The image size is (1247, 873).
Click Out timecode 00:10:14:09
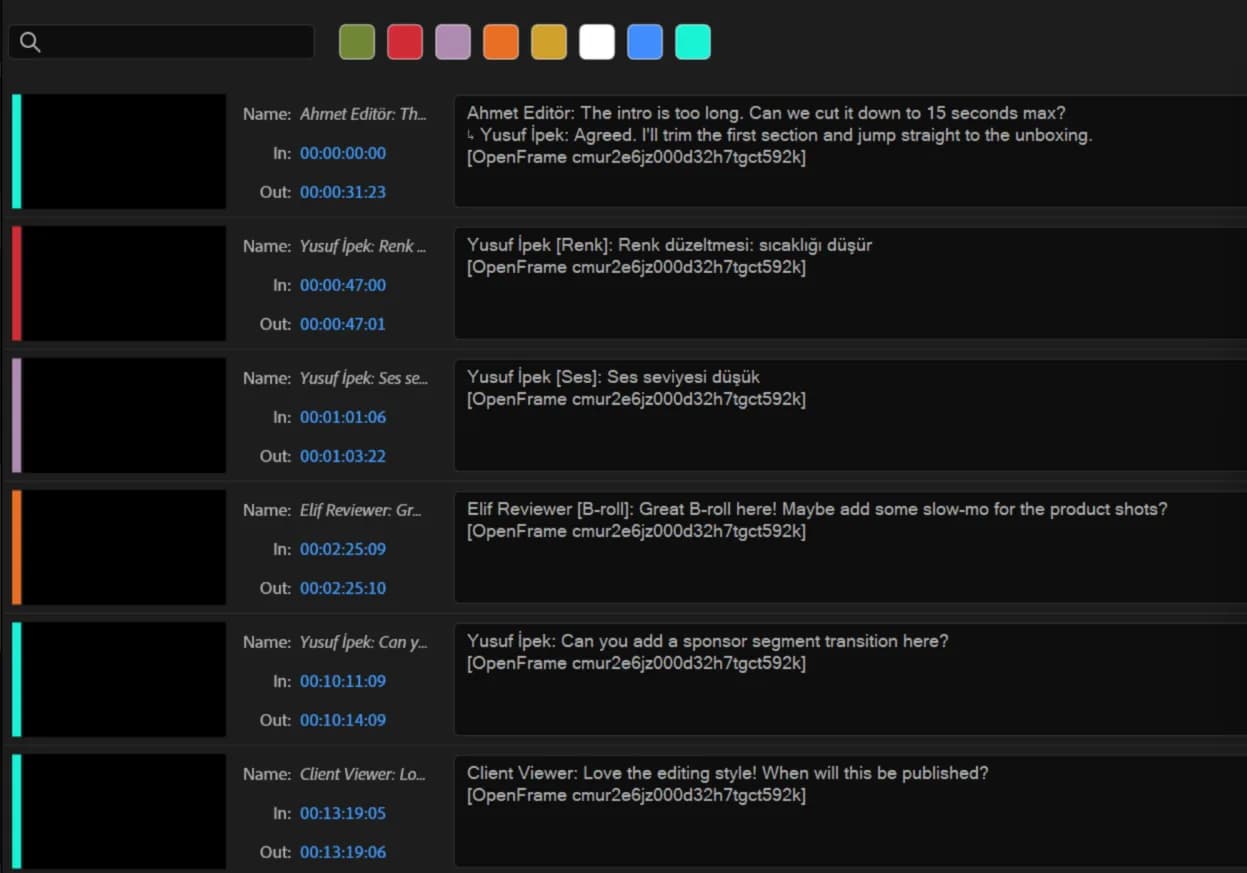click(x=343, y=720)
